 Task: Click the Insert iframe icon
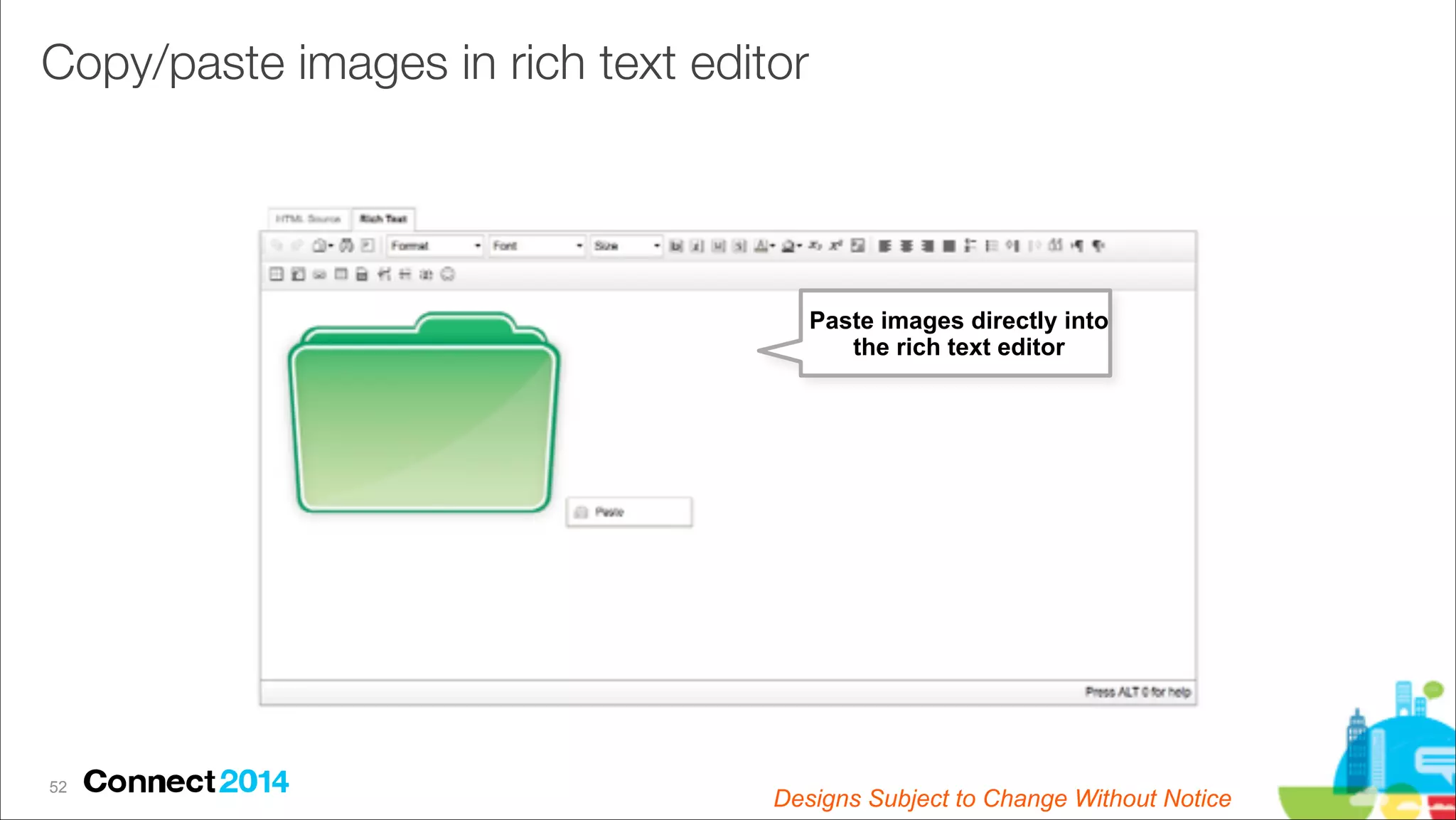click(x=341, y=275)
